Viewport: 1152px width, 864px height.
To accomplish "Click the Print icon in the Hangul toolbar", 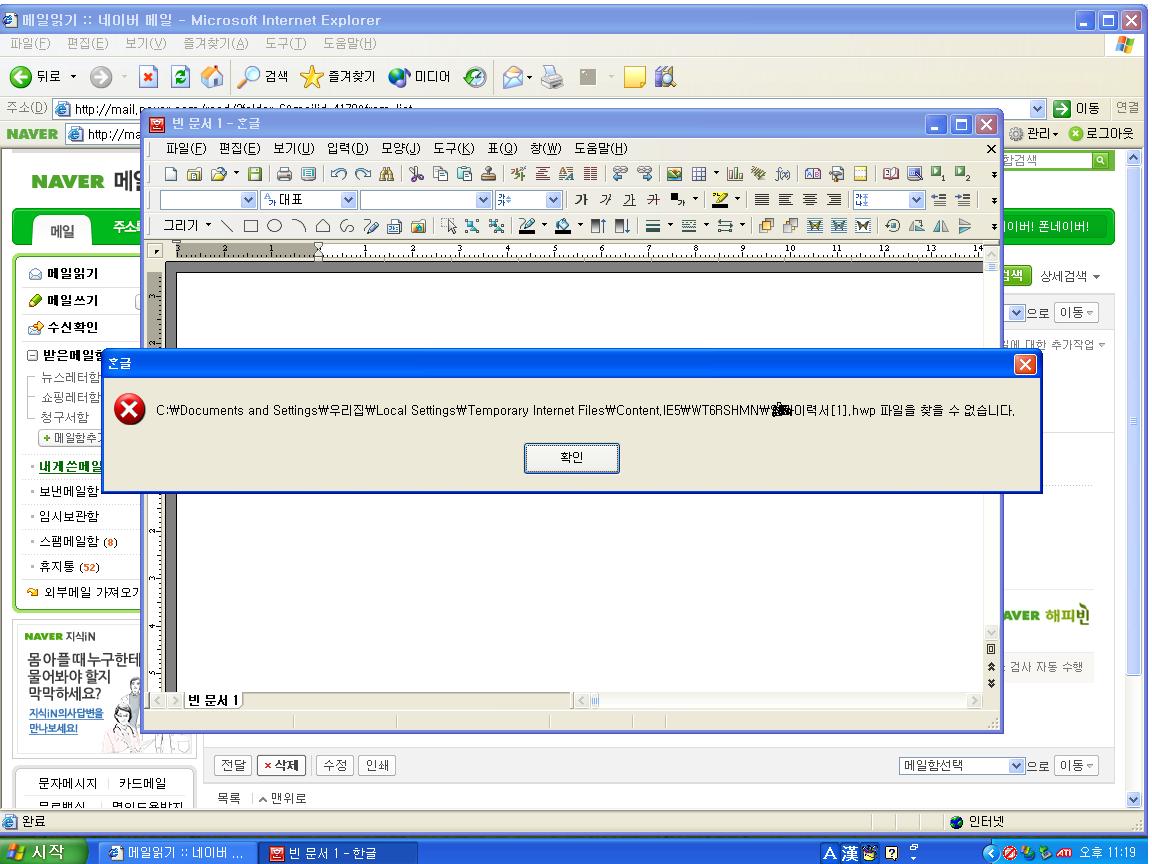I will pos(284,174).
